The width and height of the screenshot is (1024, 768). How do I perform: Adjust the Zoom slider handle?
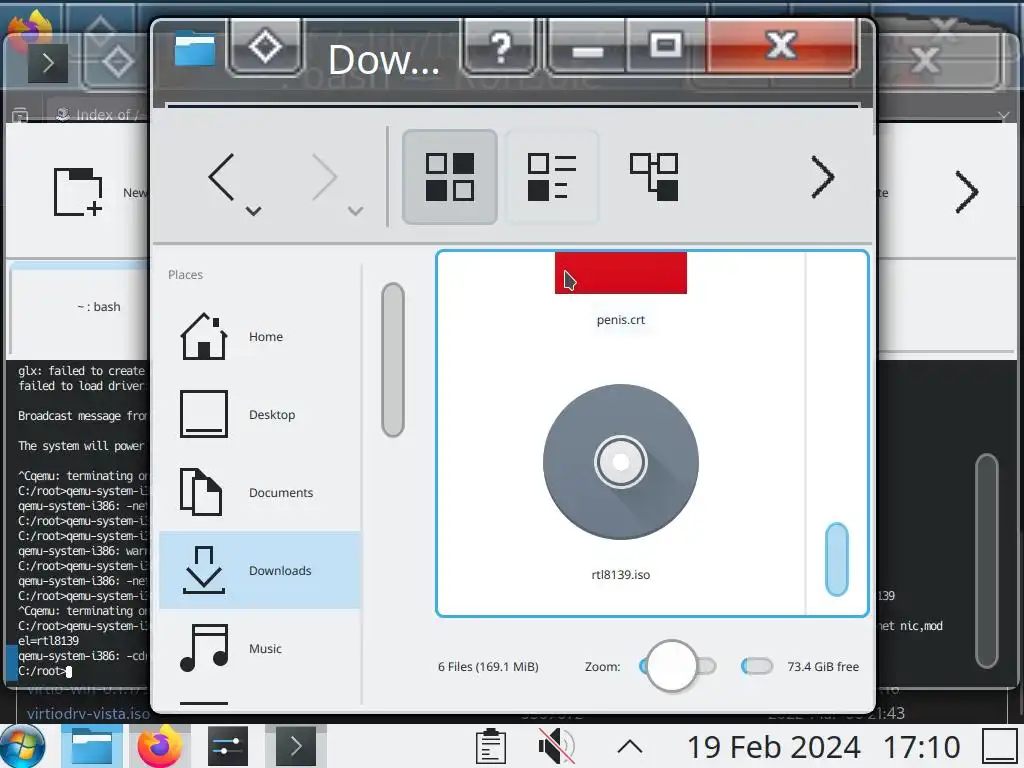(671, 666)
